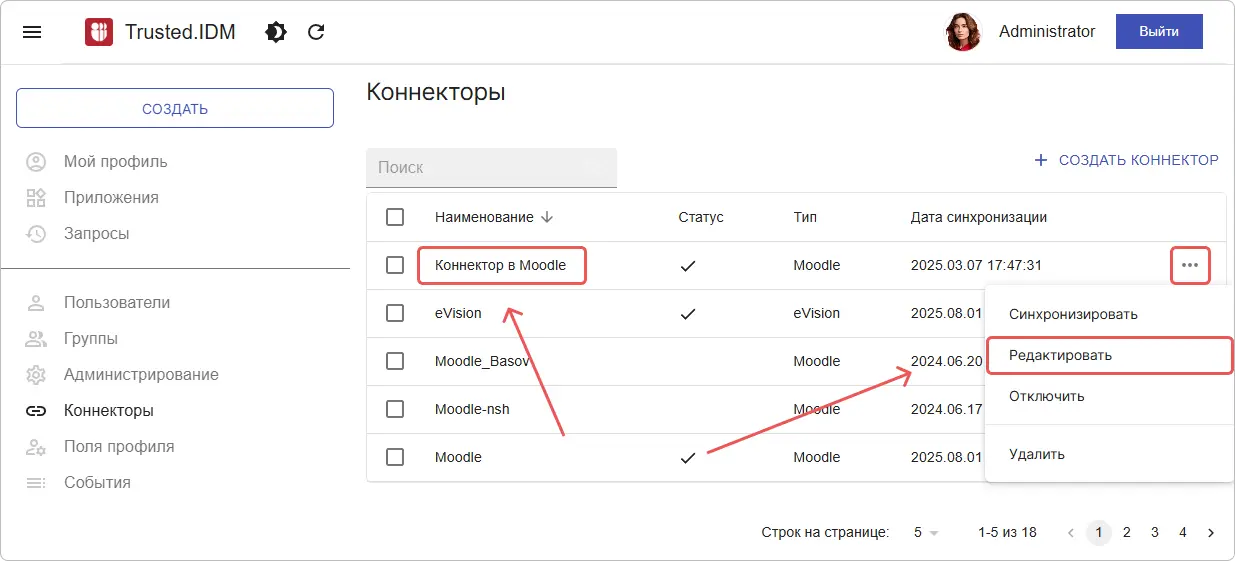The image size is (1235, 561).
Task: Focus the connector search field
Action: click(491, 168)
